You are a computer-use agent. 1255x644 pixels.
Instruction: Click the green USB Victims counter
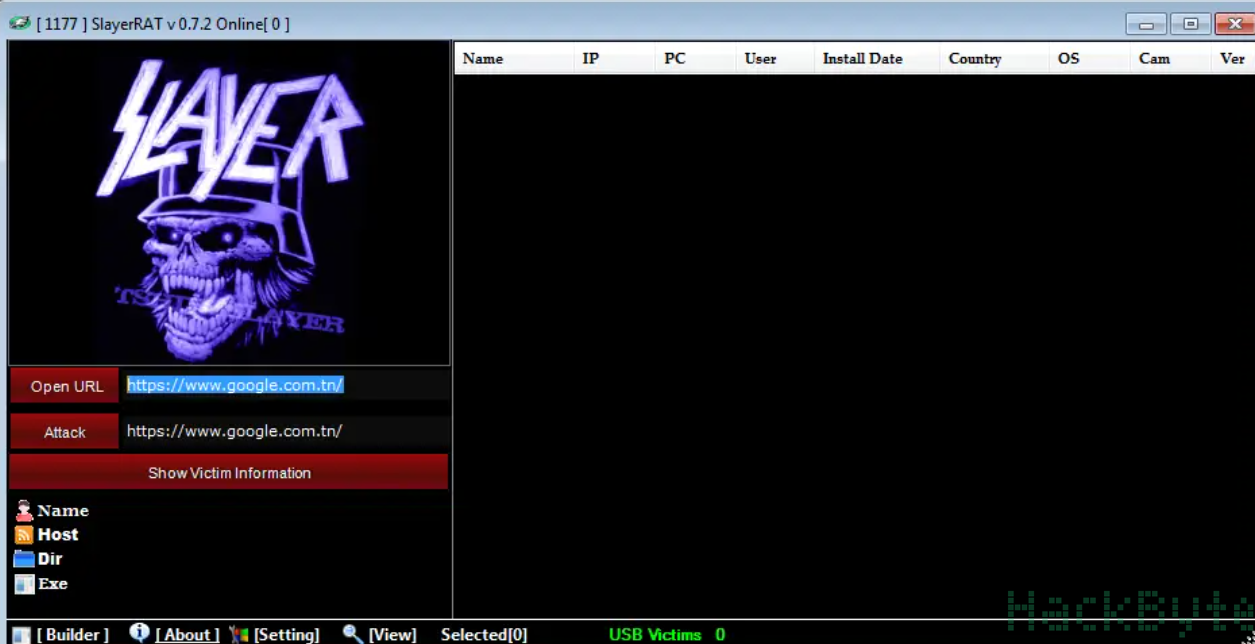pyautogui.click(x=667, y=635)
